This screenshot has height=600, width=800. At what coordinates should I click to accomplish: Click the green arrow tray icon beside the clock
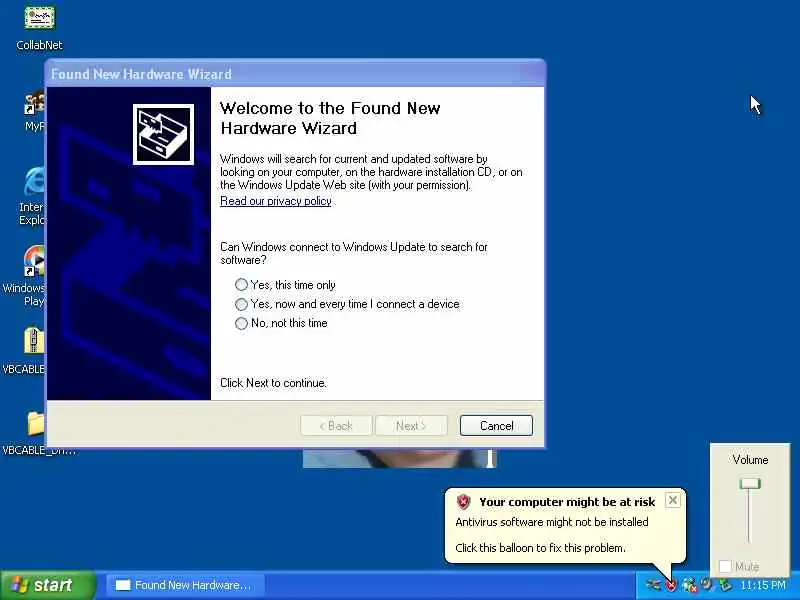coord(724,585)
